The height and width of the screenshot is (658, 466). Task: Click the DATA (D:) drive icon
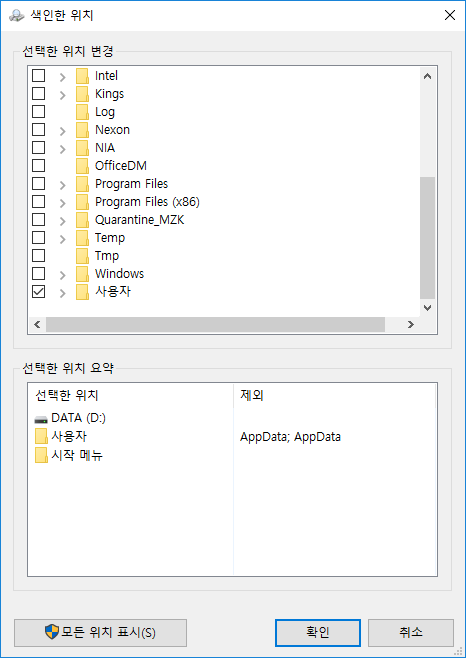coord(41,419)
